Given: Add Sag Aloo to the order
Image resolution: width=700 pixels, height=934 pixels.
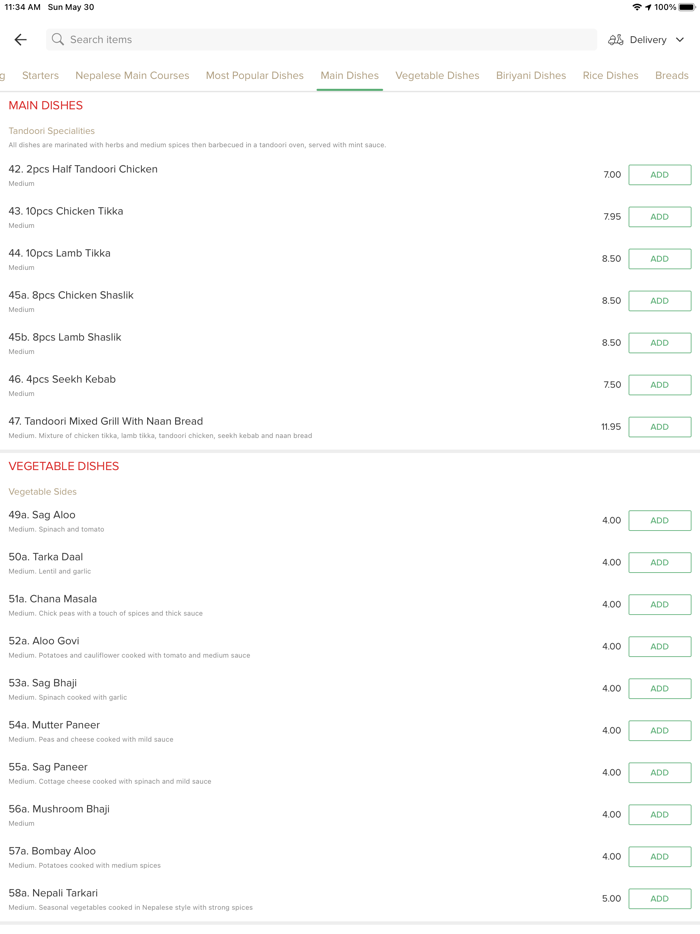Looking at the screenshot, I should click(659, 521).
